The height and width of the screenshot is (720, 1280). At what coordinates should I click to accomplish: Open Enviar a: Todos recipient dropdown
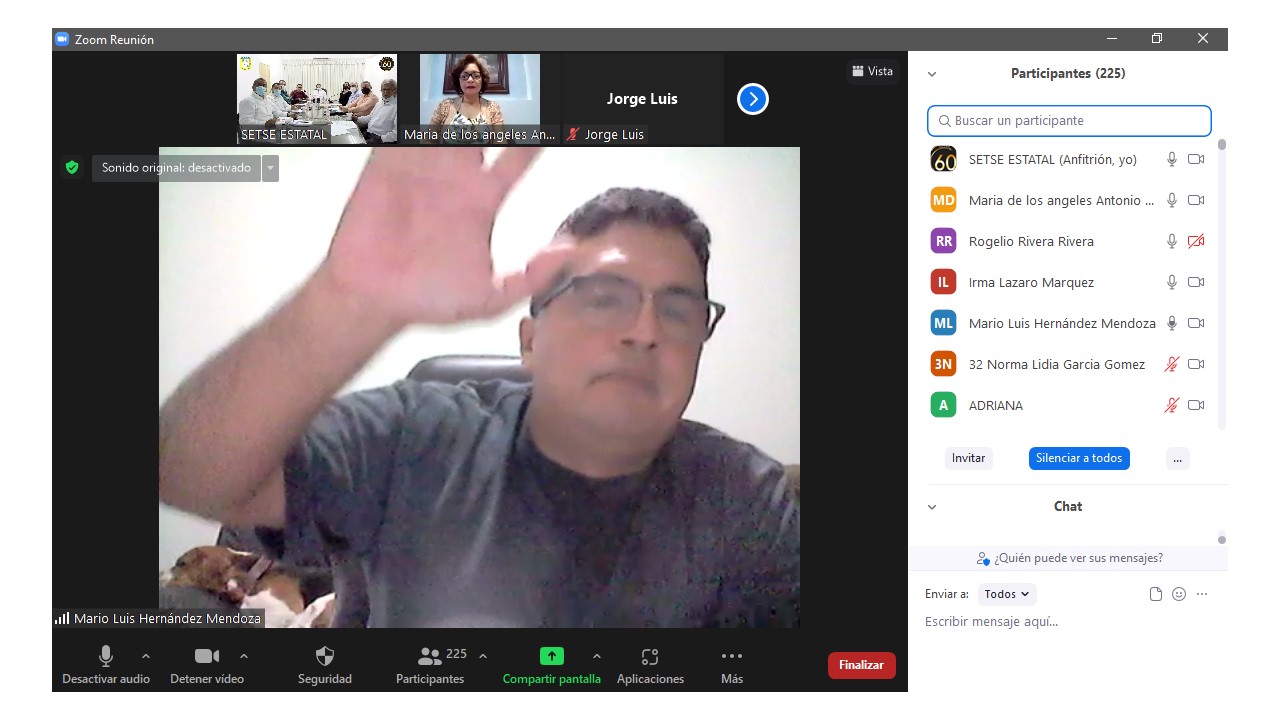coord(1007,594)
